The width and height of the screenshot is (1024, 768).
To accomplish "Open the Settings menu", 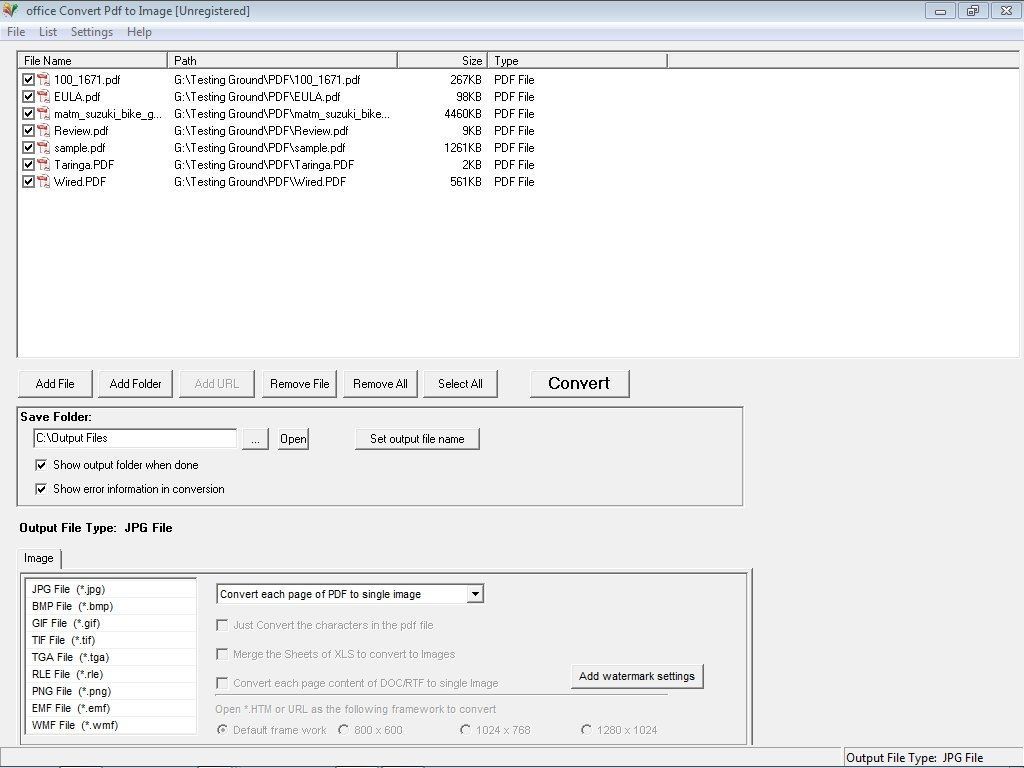I will [x=91, y=32].
